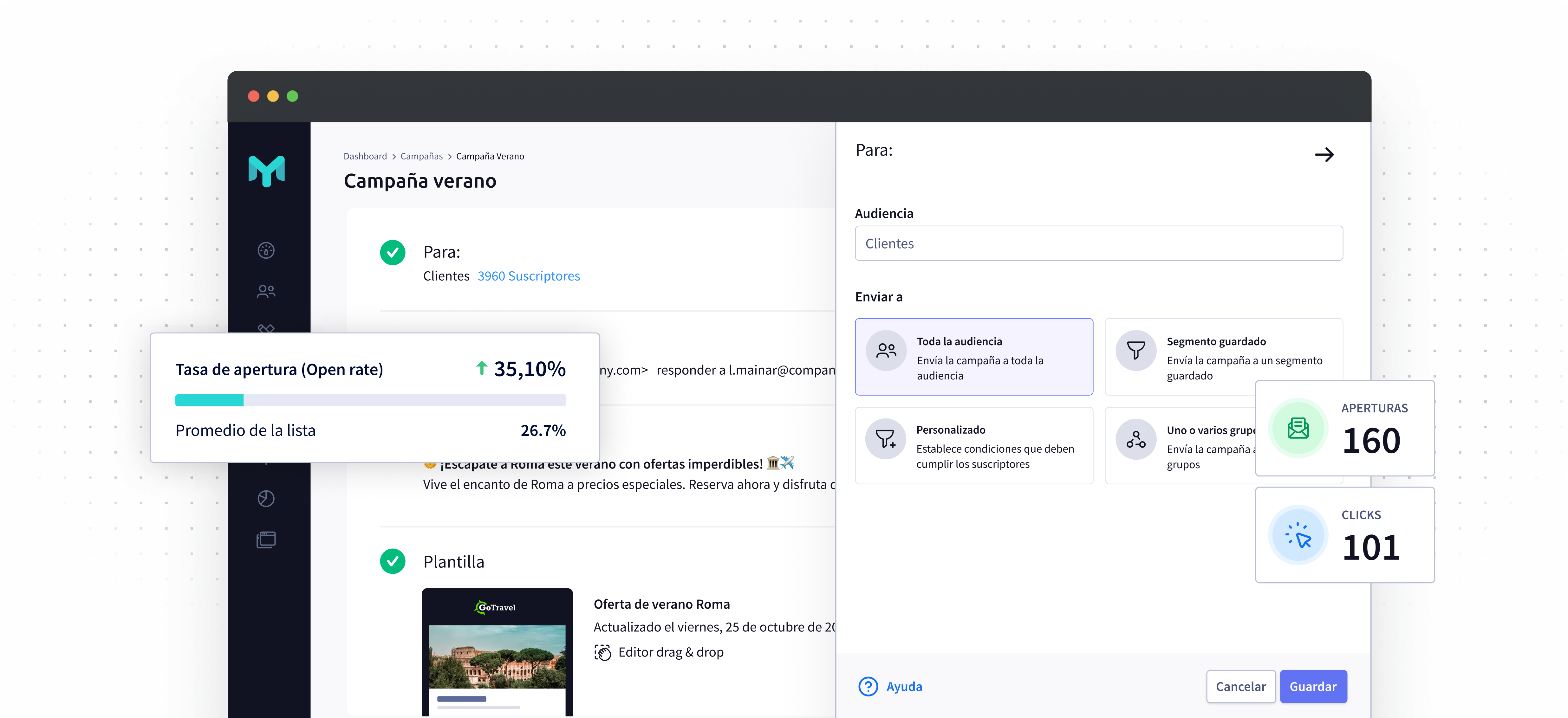Viewport: 1568px width, 718px height.
Task: Select the dashboard gauge icon in the sidebar
Action: tap(266, 249)
